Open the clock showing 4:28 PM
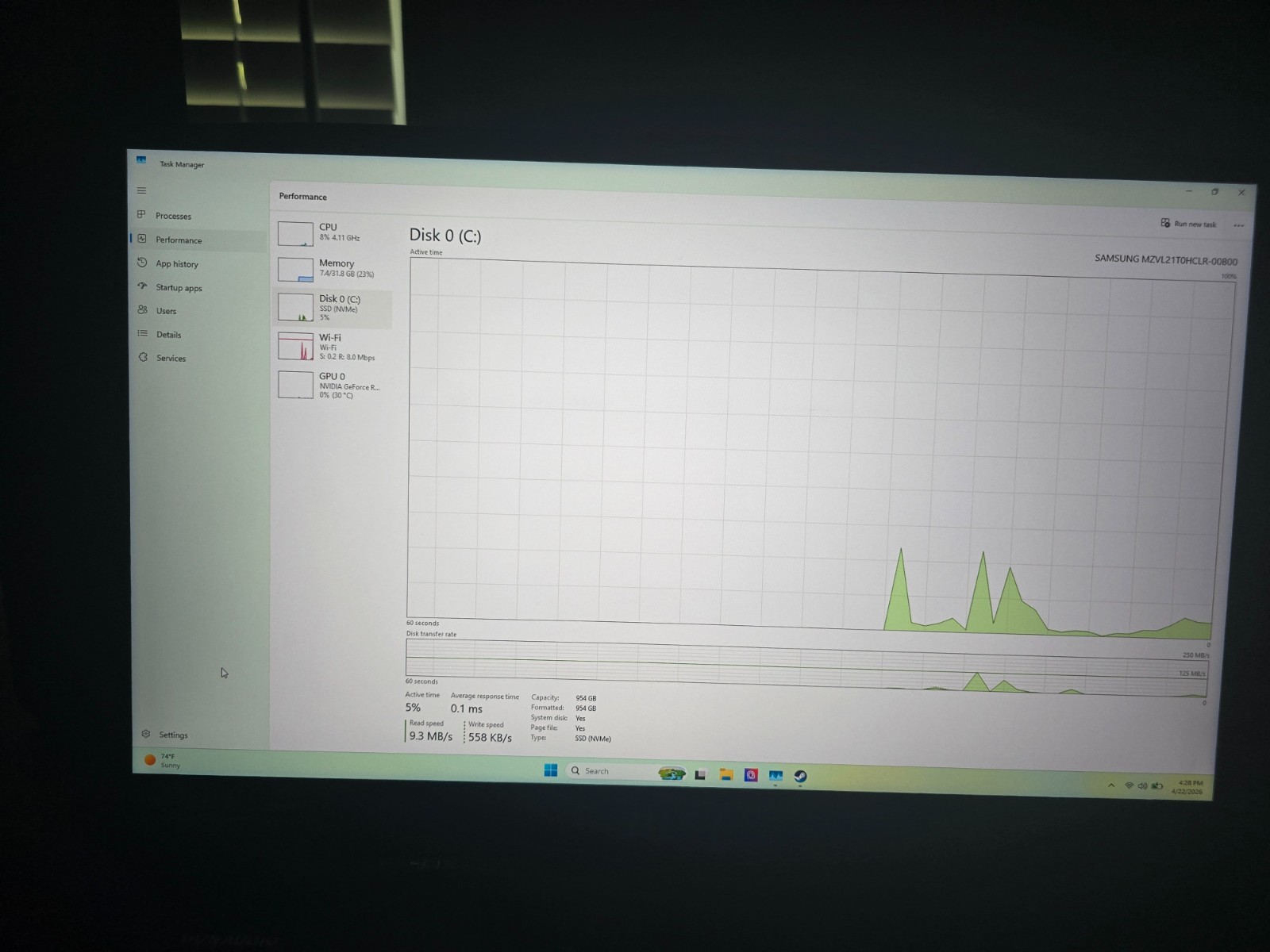 (1187, 787)
